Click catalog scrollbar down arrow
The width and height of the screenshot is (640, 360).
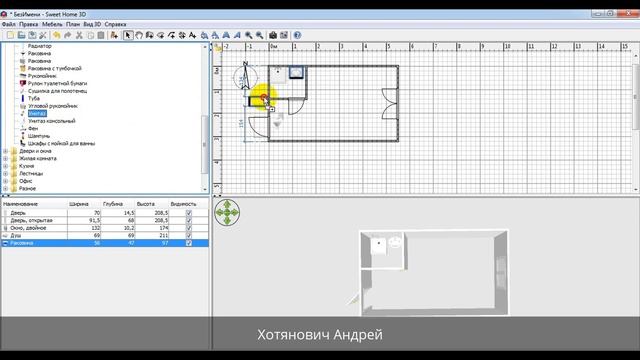[x=205, y=189]
